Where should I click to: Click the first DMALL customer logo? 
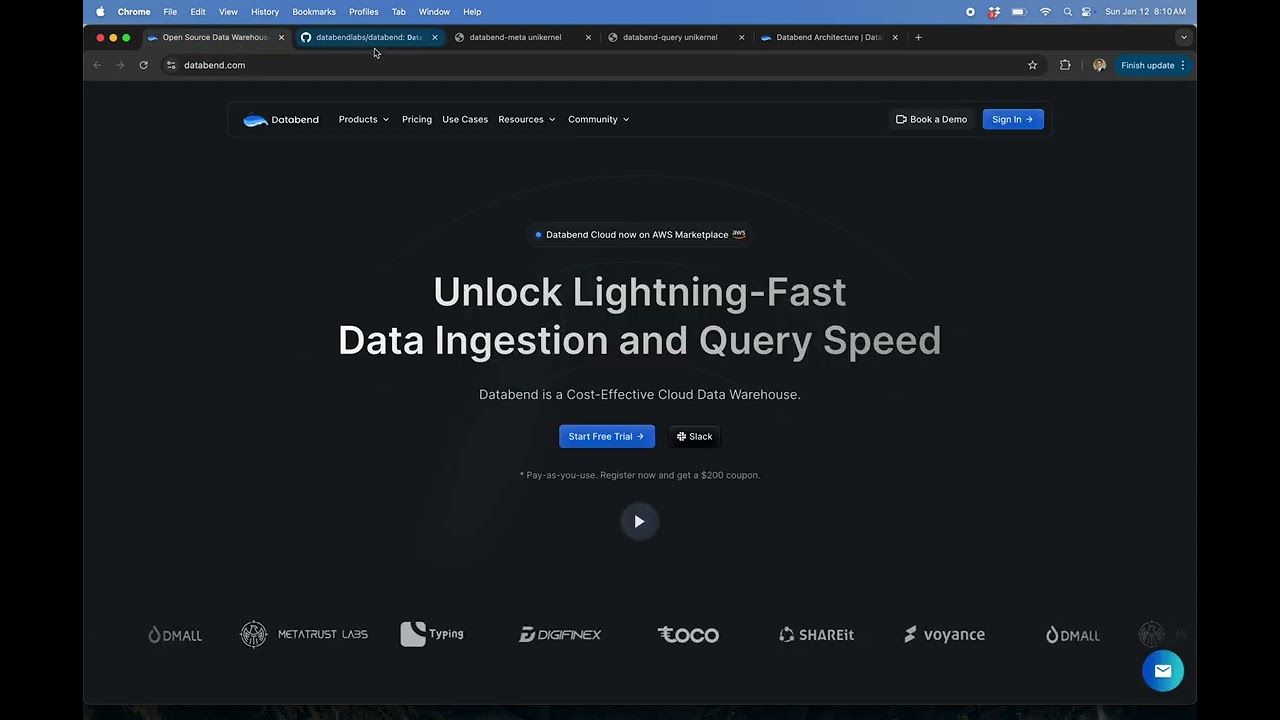click(175, 634)
